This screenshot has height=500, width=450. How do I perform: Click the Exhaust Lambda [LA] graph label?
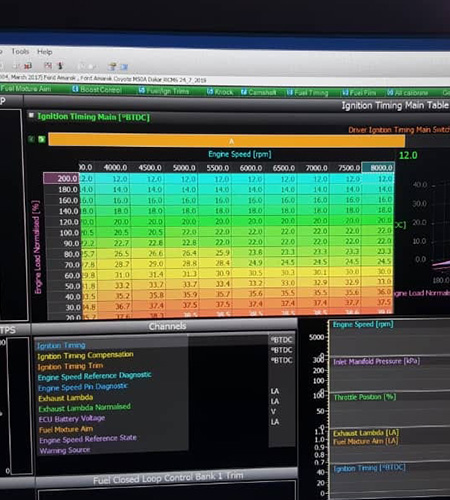click(x=366, y=433)
